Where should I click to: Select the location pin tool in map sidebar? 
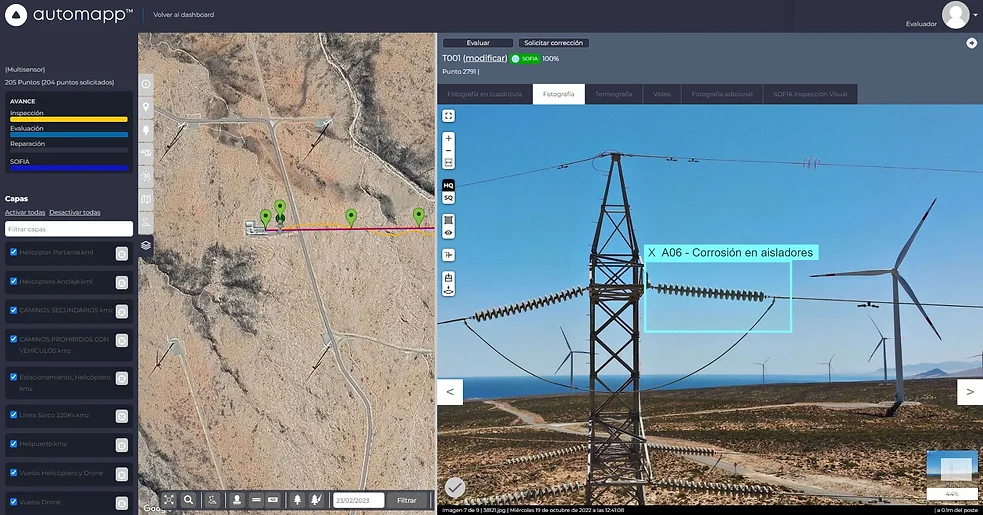[x=145, y=107]
